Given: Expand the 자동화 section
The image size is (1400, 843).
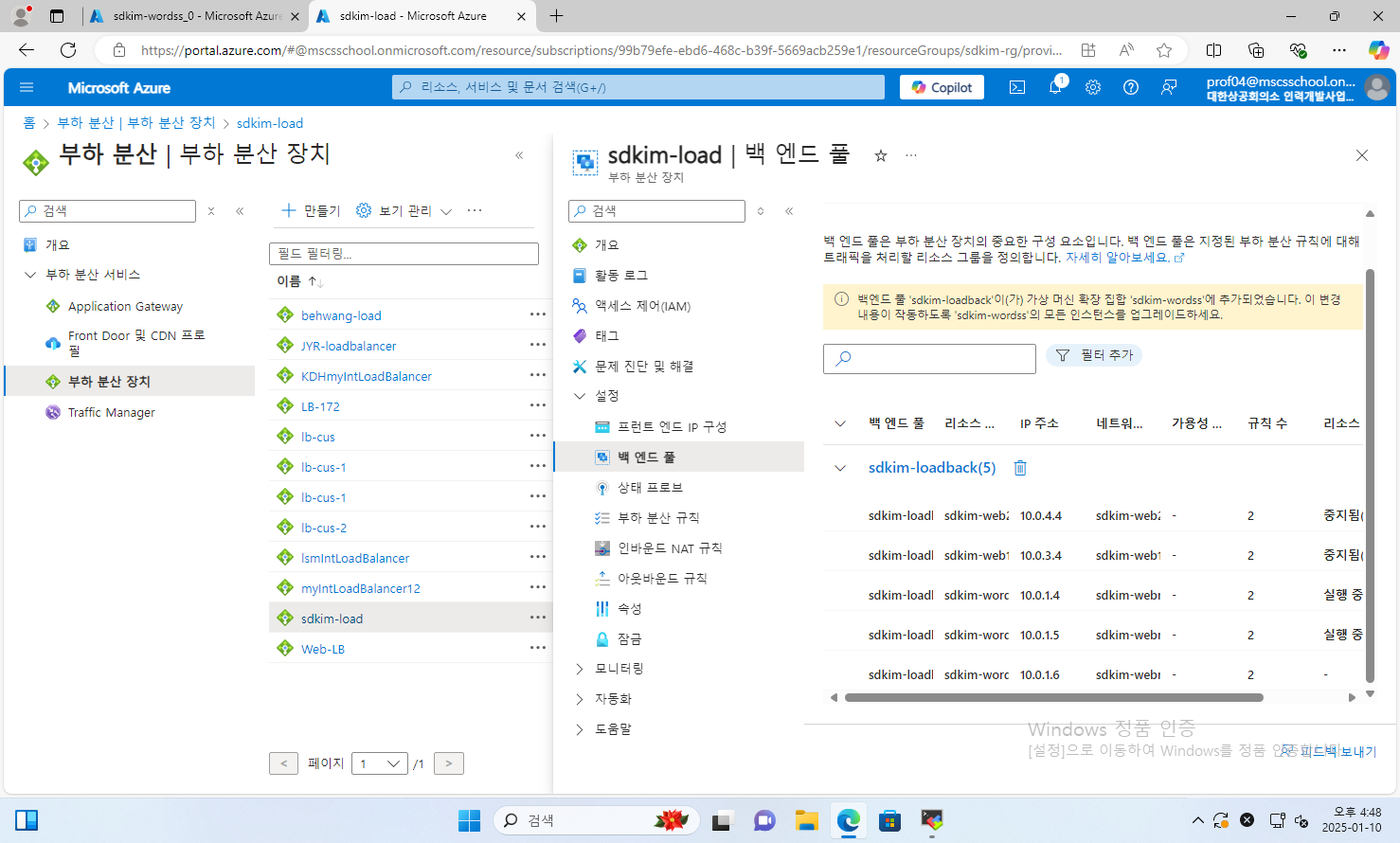Looking at the screenshot, I should [580, 699].
